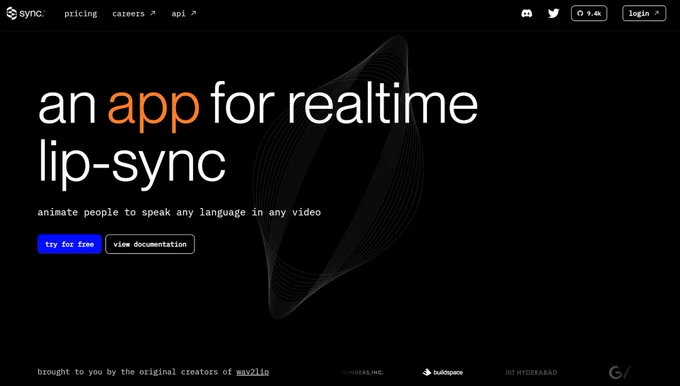Click the view documentation button
The image size is (680, 386).
[x=150, y=244]
